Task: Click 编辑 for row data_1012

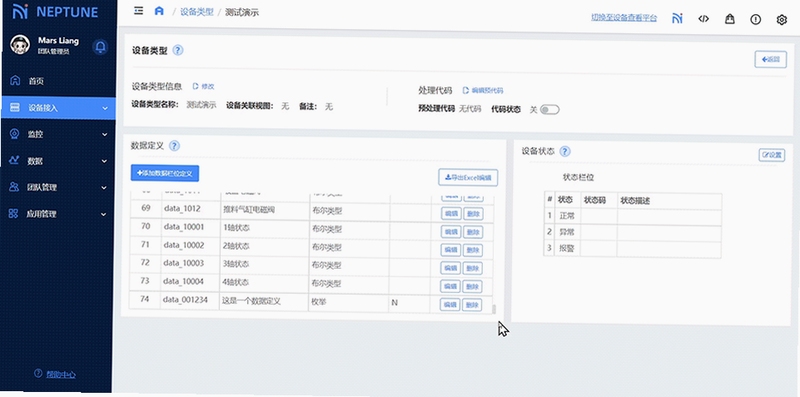Action: (451, 214)
